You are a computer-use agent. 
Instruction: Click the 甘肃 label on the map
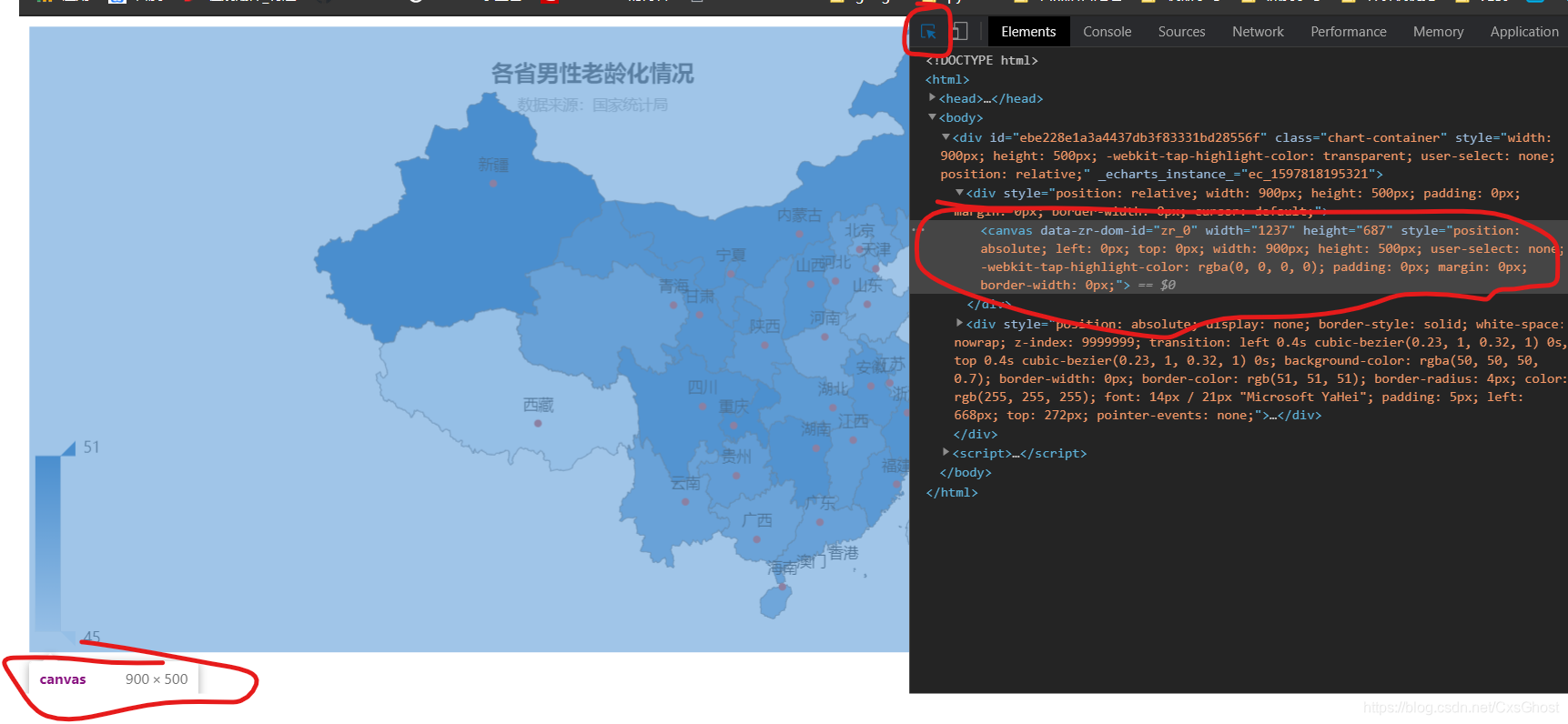tap(700, 297)
